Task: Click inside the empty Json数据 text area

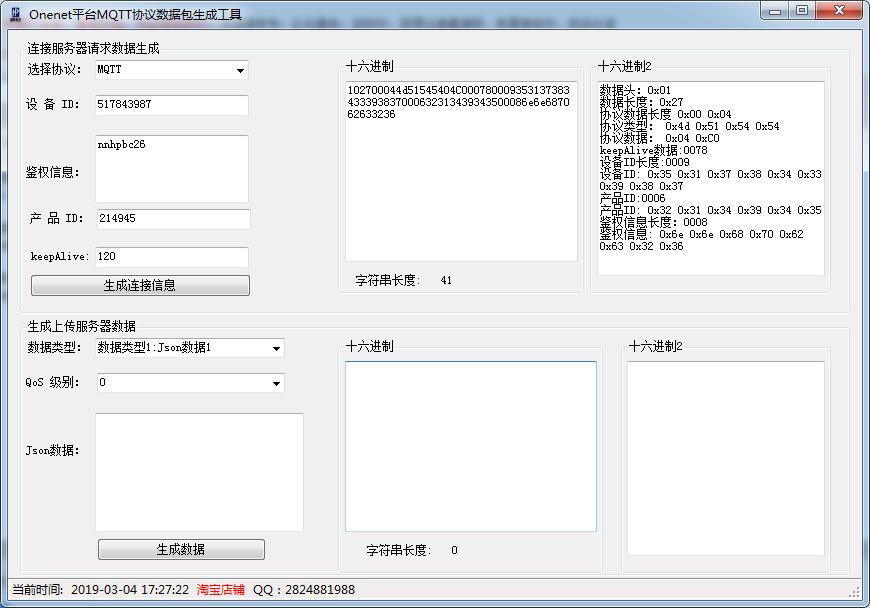Action: coord(197,470)
